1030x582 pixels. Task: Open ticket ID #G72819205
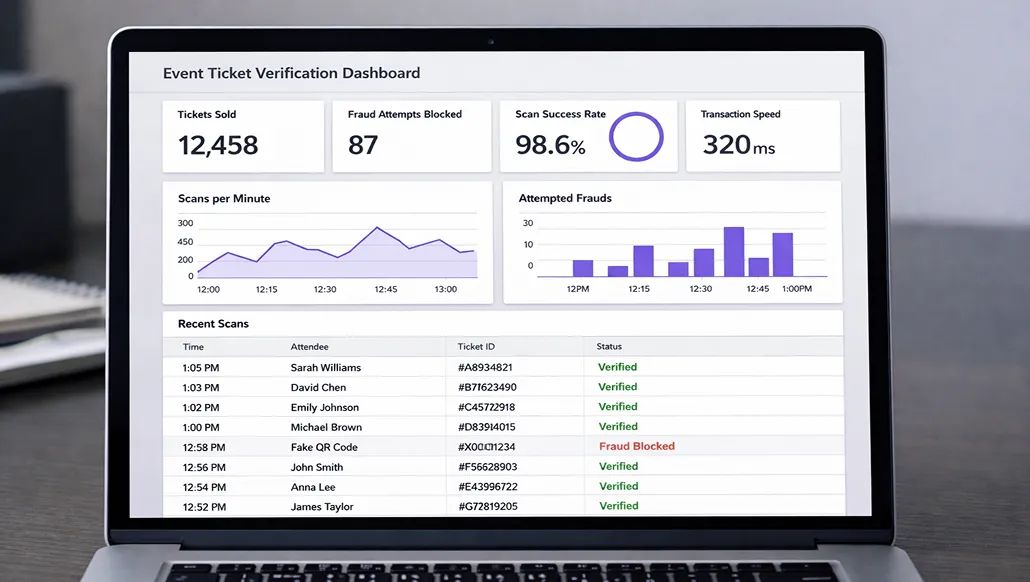[x=488, y=507]
